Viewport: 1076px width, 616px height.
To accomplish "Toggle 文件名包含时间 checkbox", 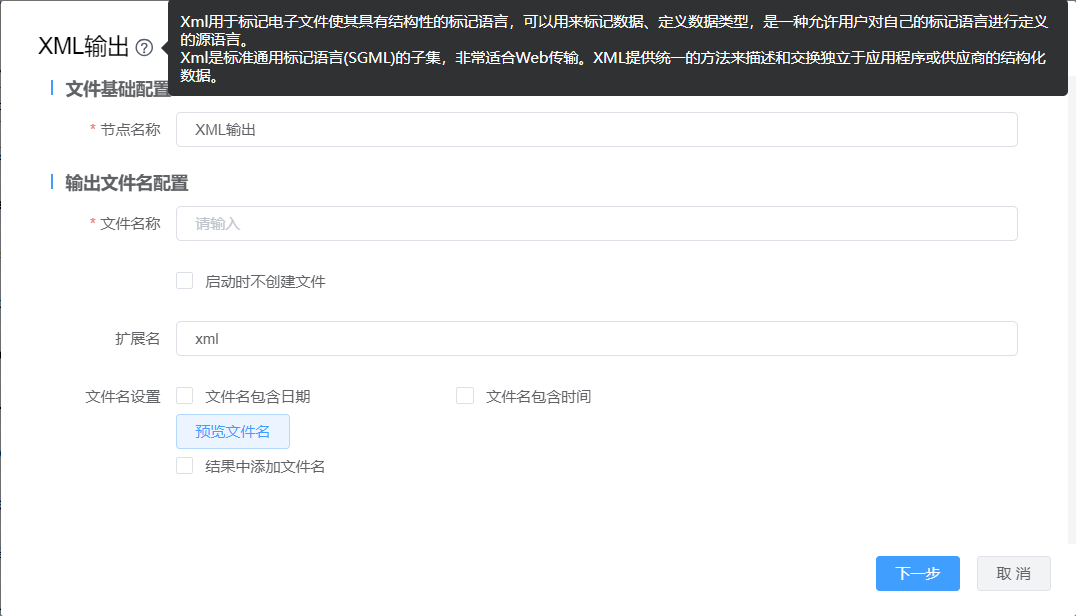I will coord(465,396).
